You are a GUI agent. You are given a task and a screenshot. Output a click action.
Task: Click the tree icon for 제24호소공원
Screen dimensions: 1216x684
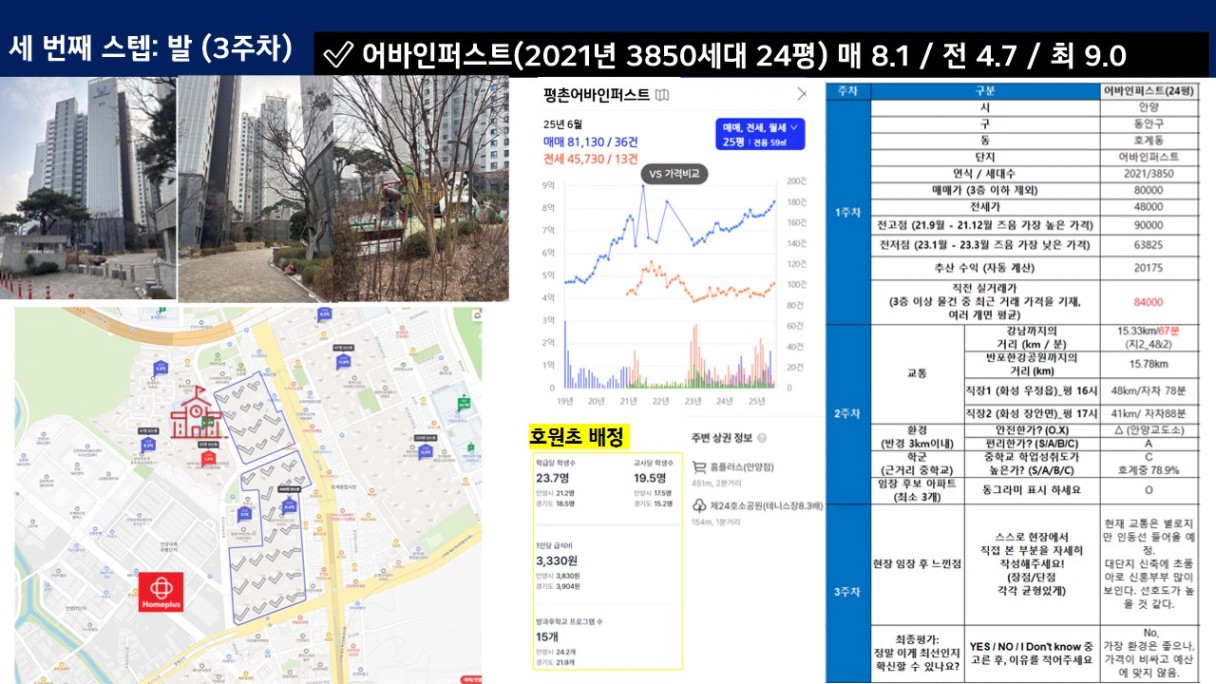(x=699, y=507)
